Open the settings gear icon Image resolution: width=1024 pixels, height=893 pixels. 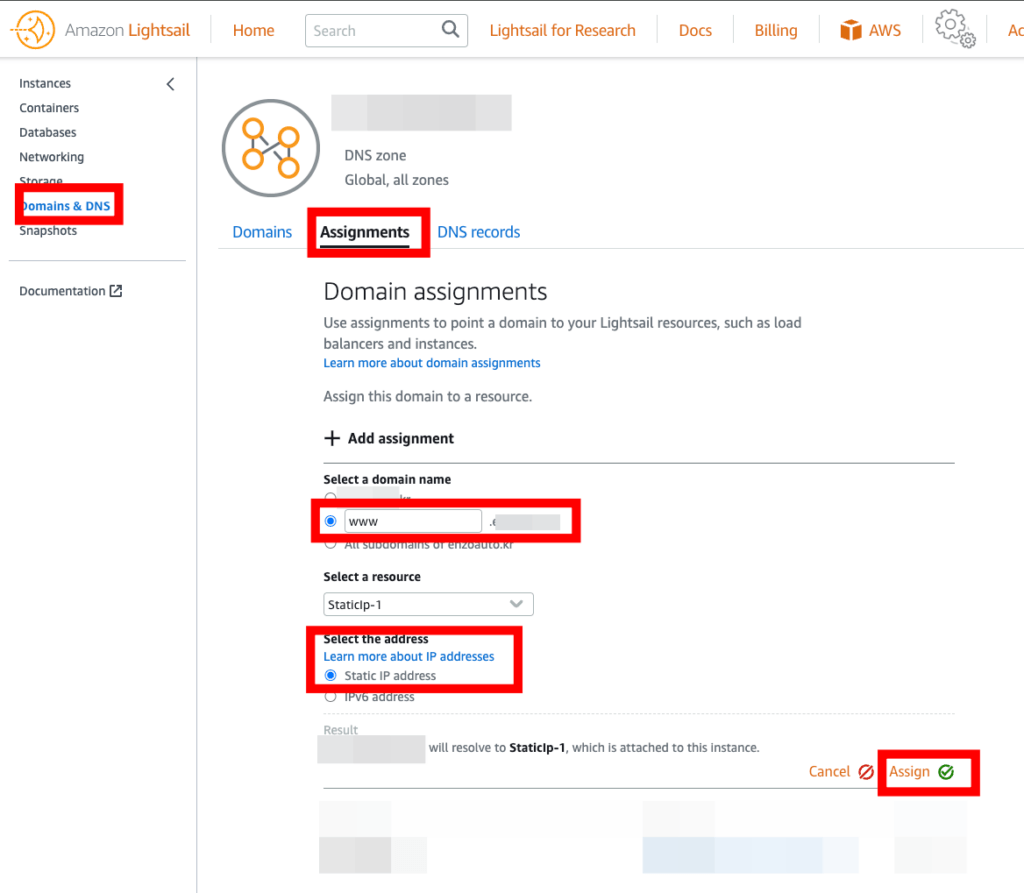pyautogui.click(x=955, y=28)
